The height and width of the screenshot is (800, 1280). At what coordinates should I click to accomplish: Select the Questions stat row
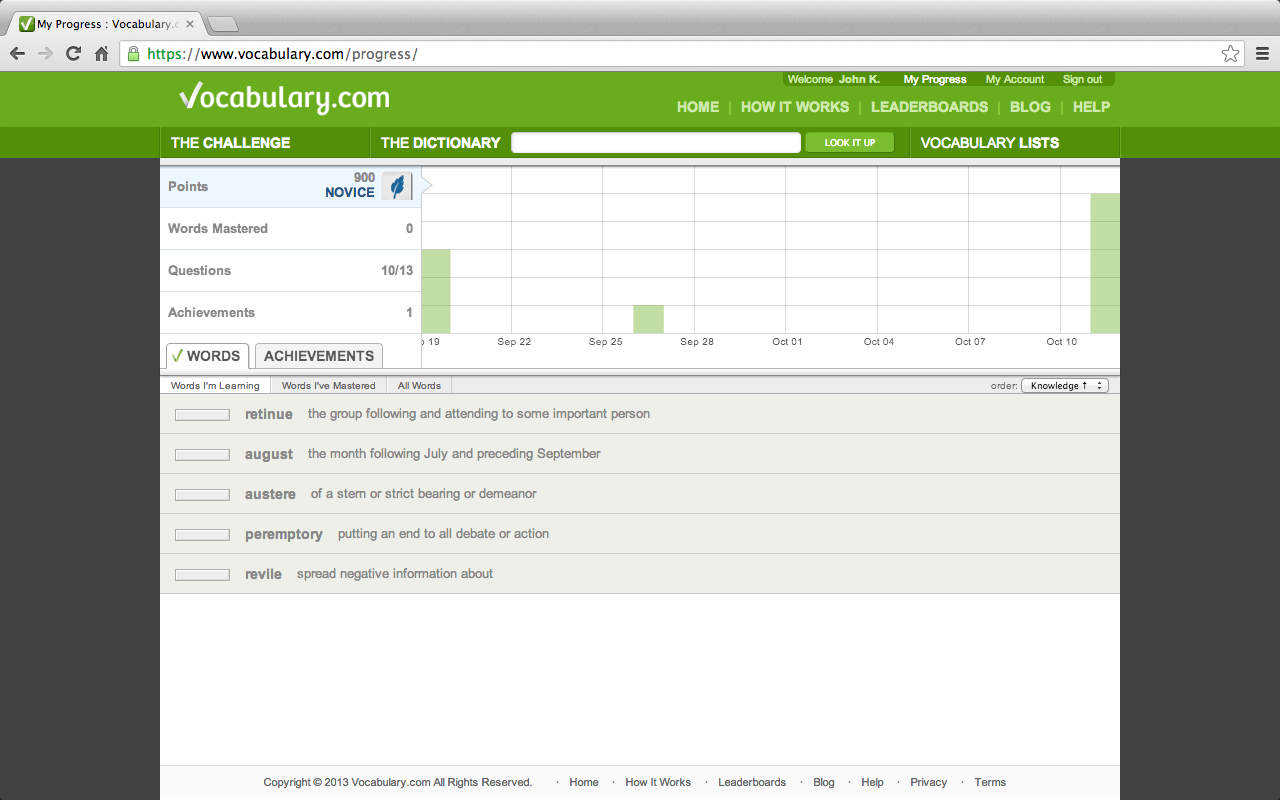(x=290, y=270)
